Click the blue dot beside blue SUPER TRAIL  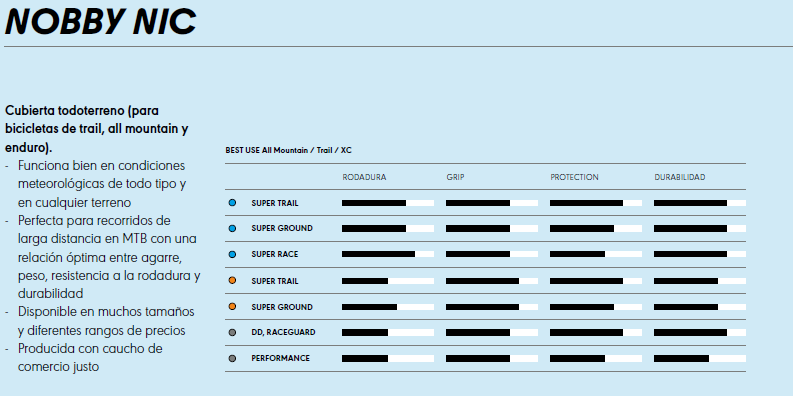pos(232,203)
